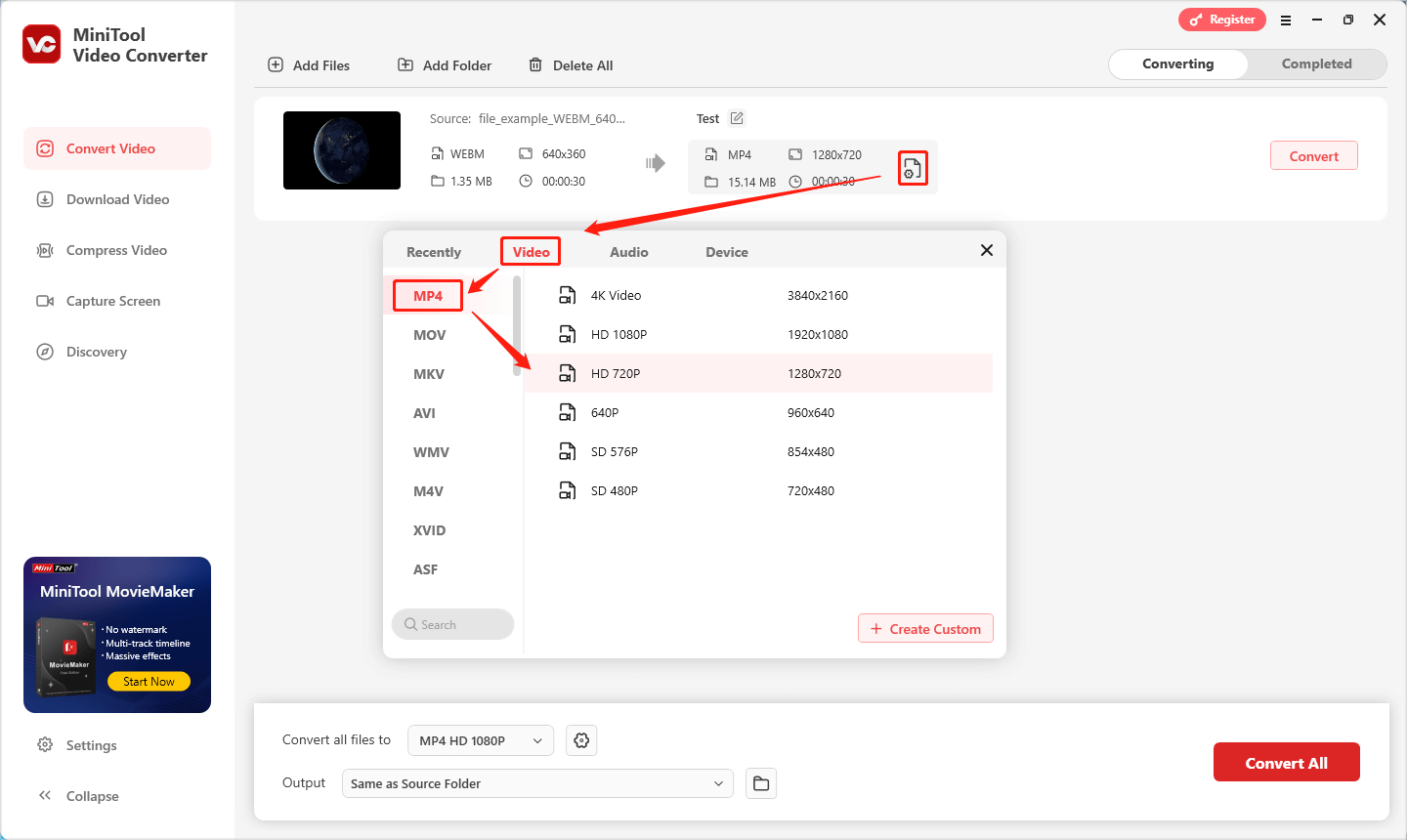Expand the Output folder dropdown

click(537, 783)
